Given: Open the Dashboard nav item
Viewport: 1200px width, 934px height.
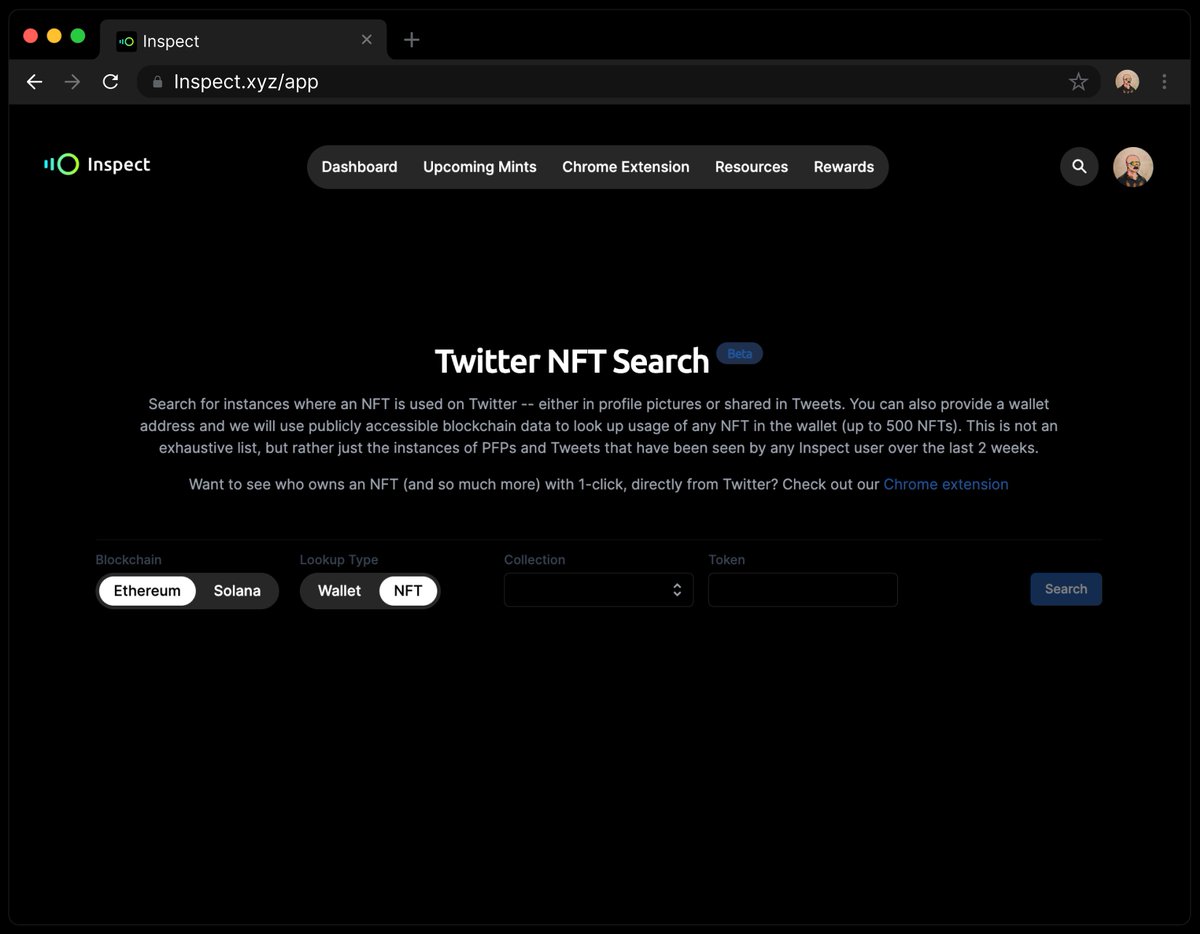Looking at the screenshot, I should (359, 167).
